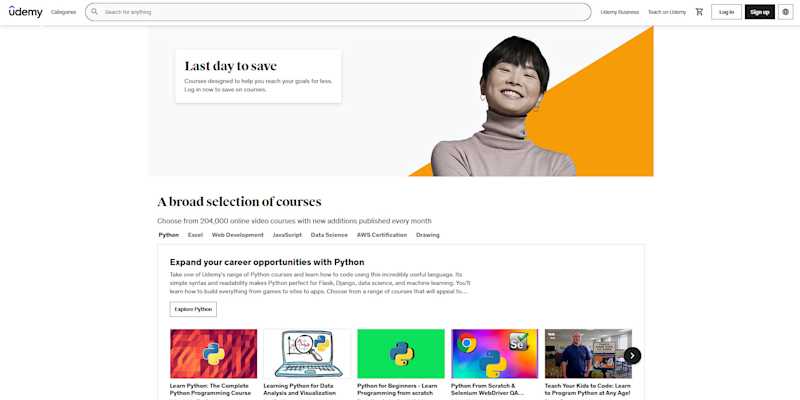Focus the Search for anything field
Screen dimensions: 800x400
pyautogui.click(x=338, y=12)
